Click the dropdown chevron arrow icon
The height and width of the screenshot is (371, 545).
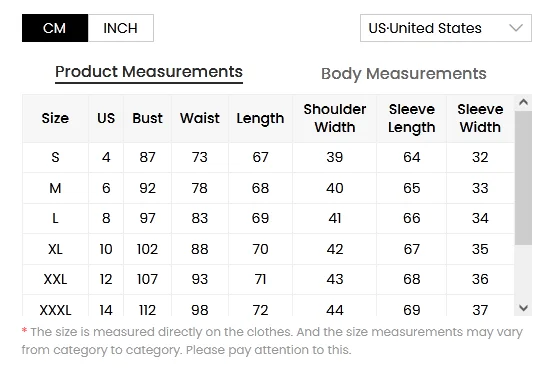coord(516,28)
